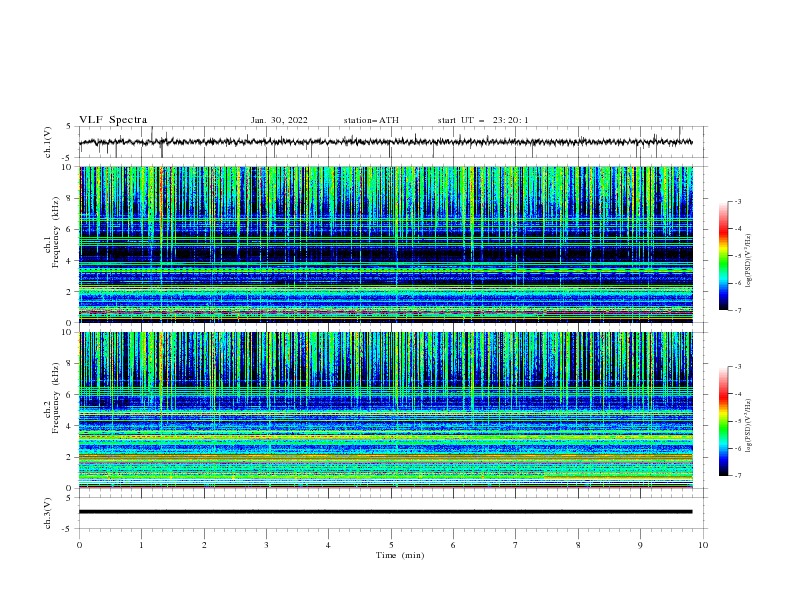The width and height of the screenshot is (792, 612).
Task: Click time-axis tick label "2"
Action: coord(204,545)
